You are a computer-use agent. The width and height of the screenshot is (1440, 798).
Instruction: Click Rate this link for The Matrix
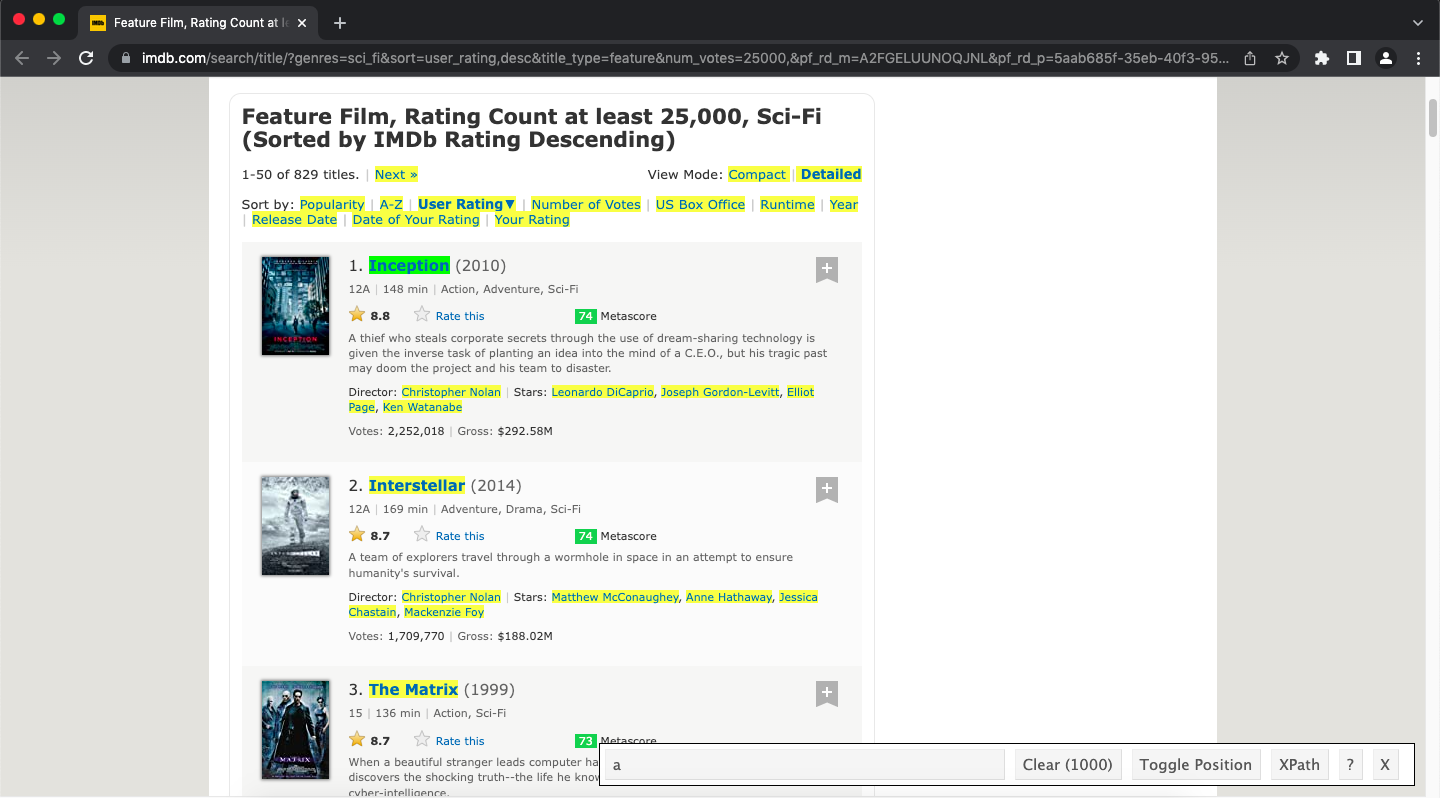(460, 741)
